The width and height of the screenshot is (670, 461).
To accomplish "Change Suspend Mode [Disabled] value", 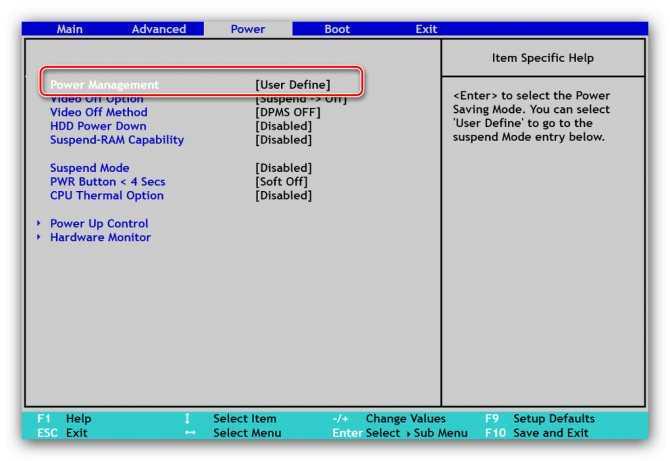I will point(284,168).
